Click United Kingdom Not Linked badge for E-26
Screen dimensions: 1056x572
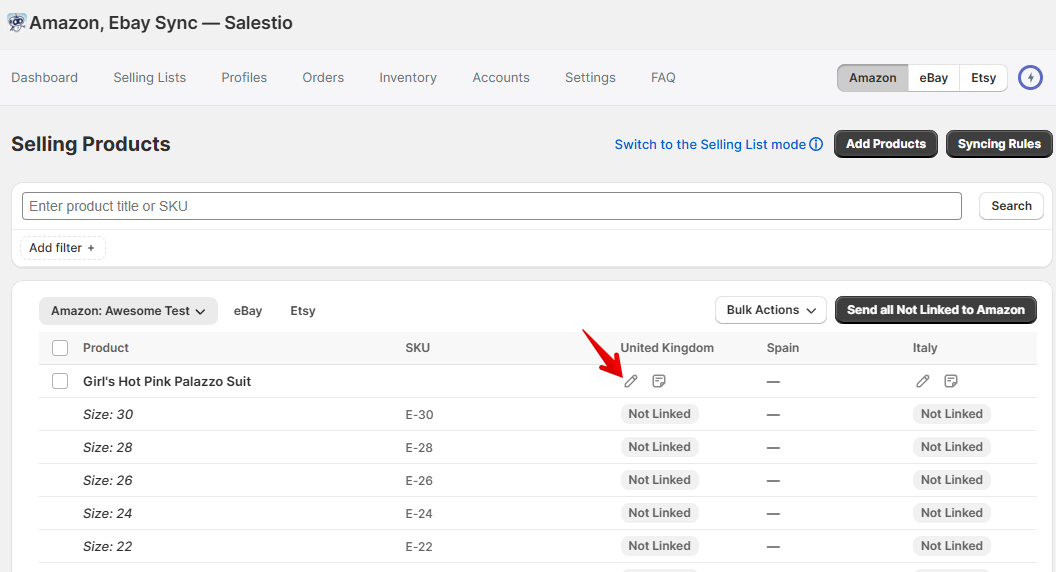tap(659, 480)
